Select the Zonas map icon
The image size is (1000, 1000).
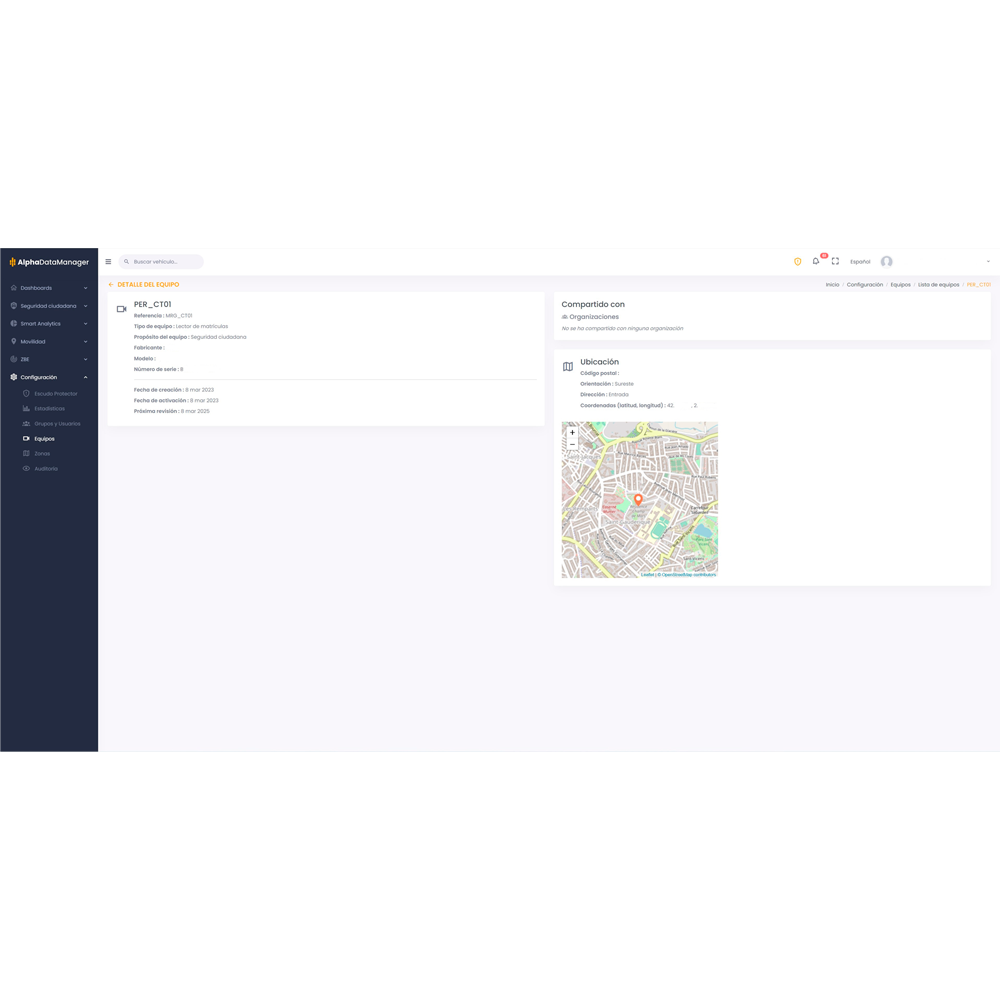click(26, 453)
